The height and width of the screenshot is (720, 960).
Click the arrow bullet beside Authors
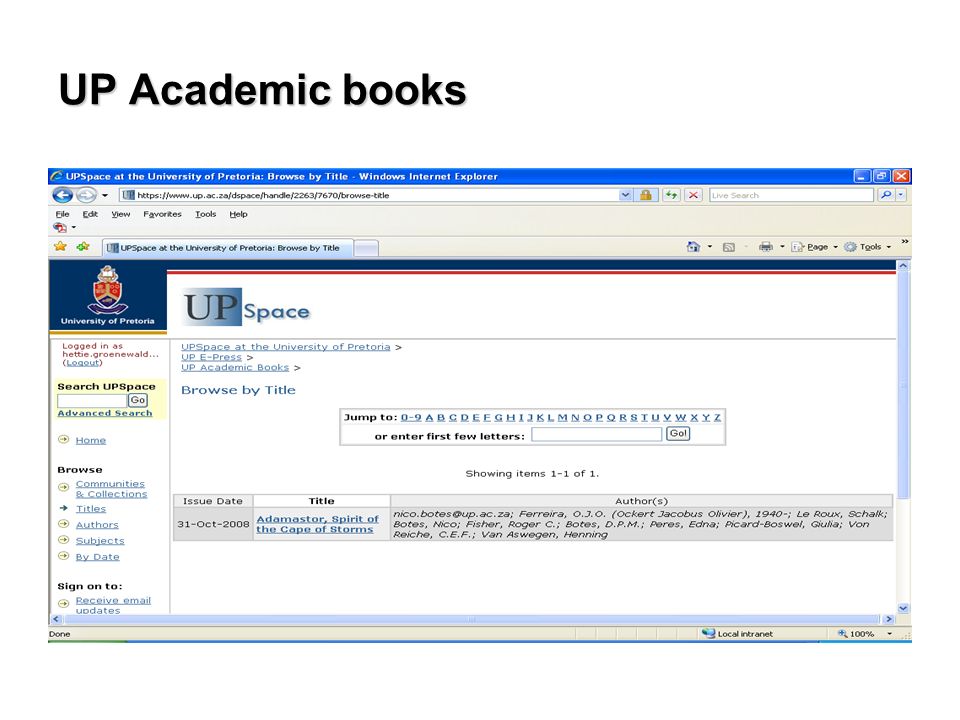(x=63, y=523)
